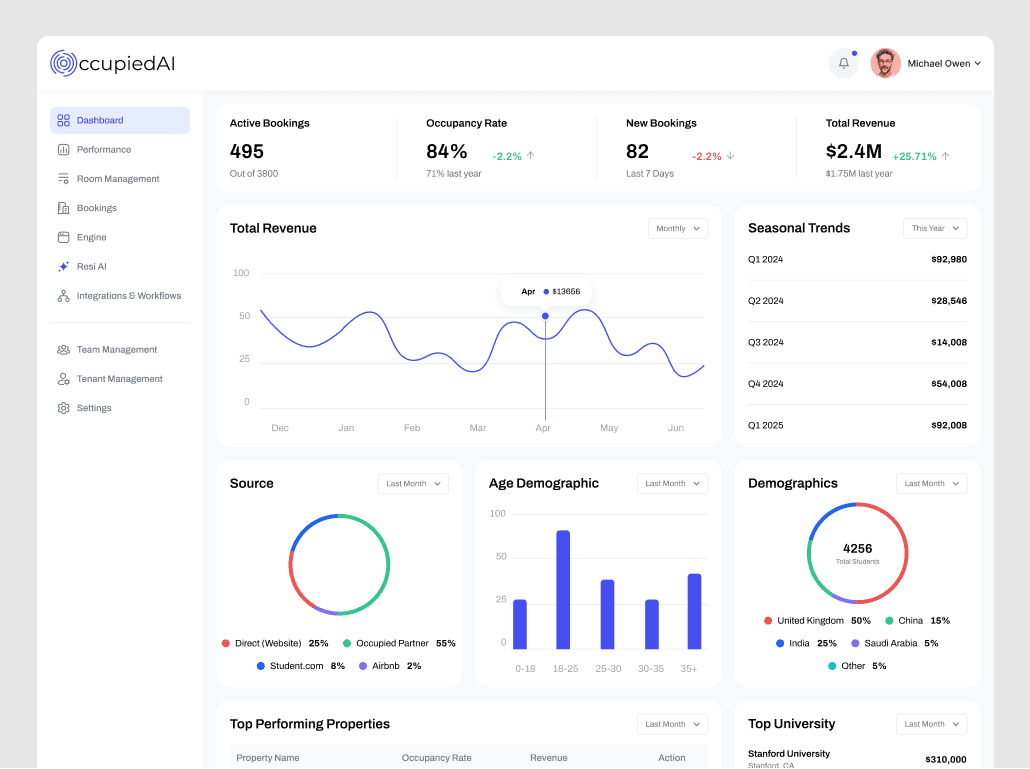The width and height of the screenshot is (1030, 769).
Task: Click Michael Owen's profile avatar
Action: click(x=885, y=64)
